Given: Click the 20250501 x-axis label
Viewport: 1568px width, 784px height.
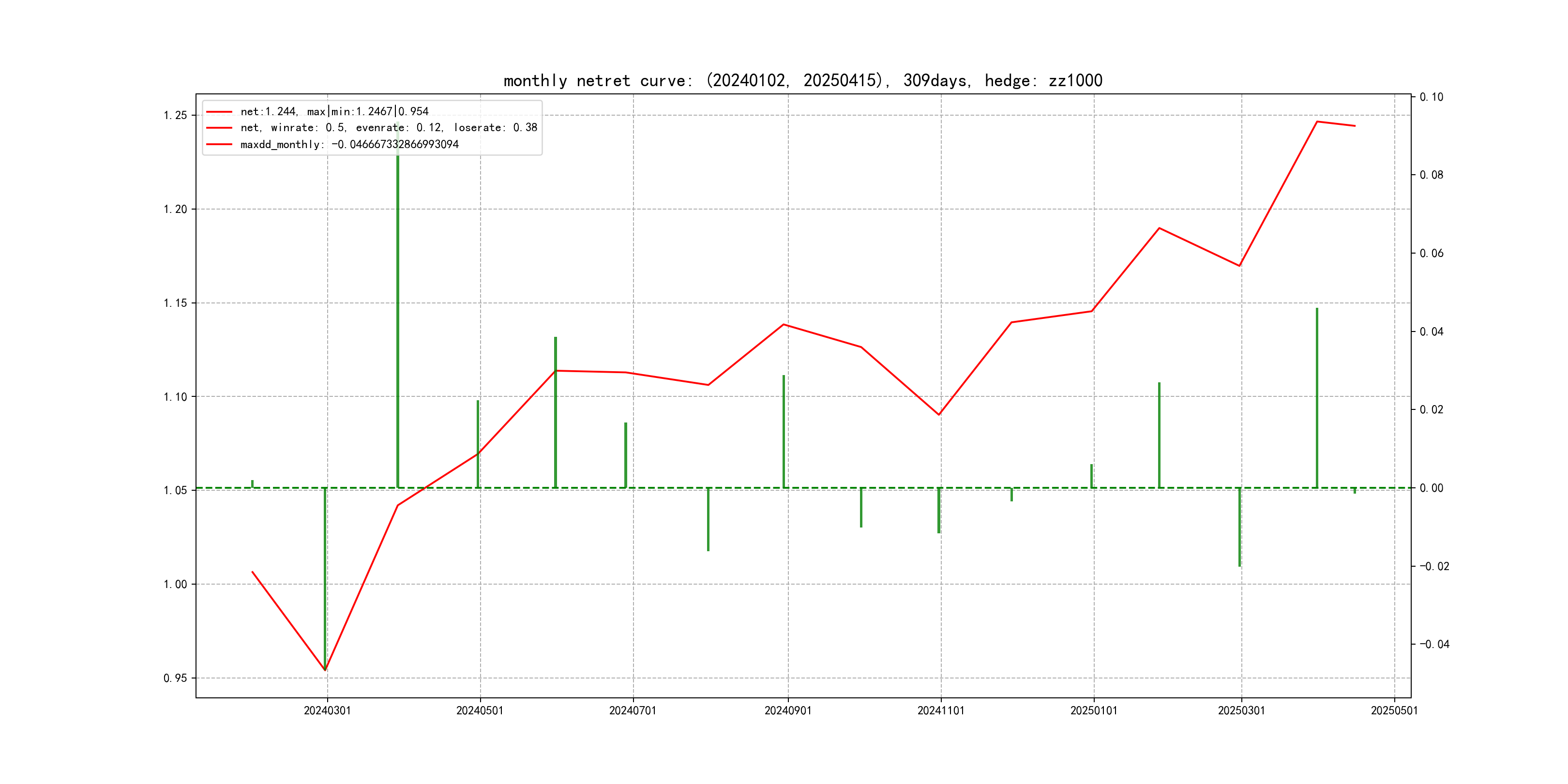Looking at the screenshot, I should 1394,710.
